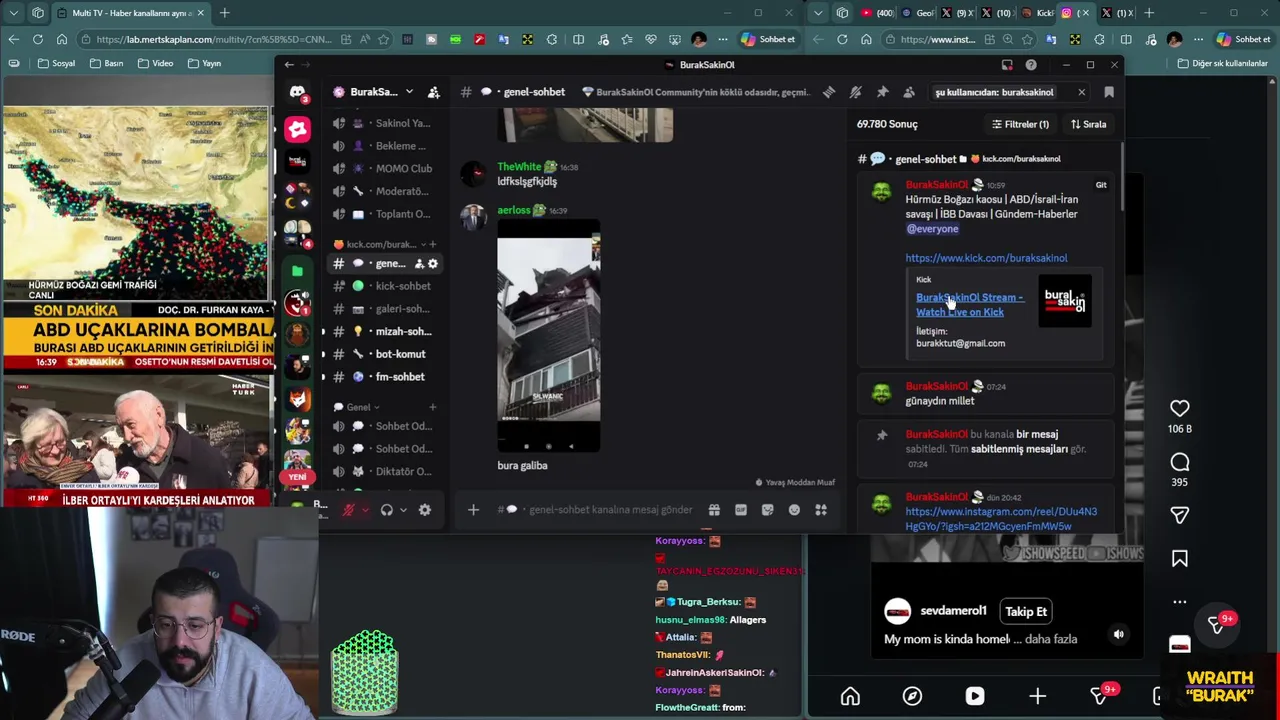Open BurakSa server menu dropdown

409,92
